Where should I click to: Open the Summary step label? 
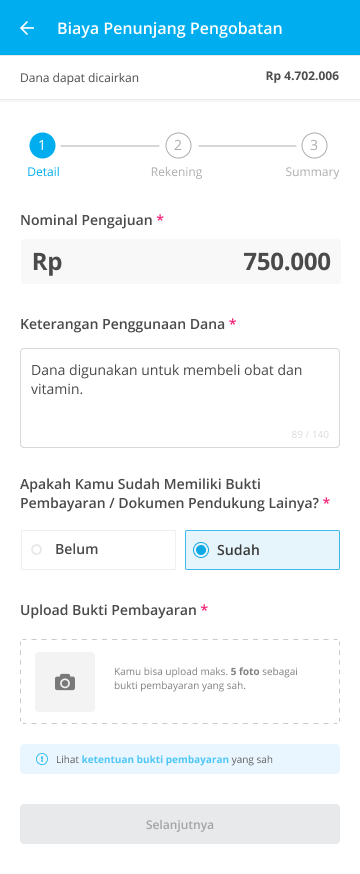point(312,172)
